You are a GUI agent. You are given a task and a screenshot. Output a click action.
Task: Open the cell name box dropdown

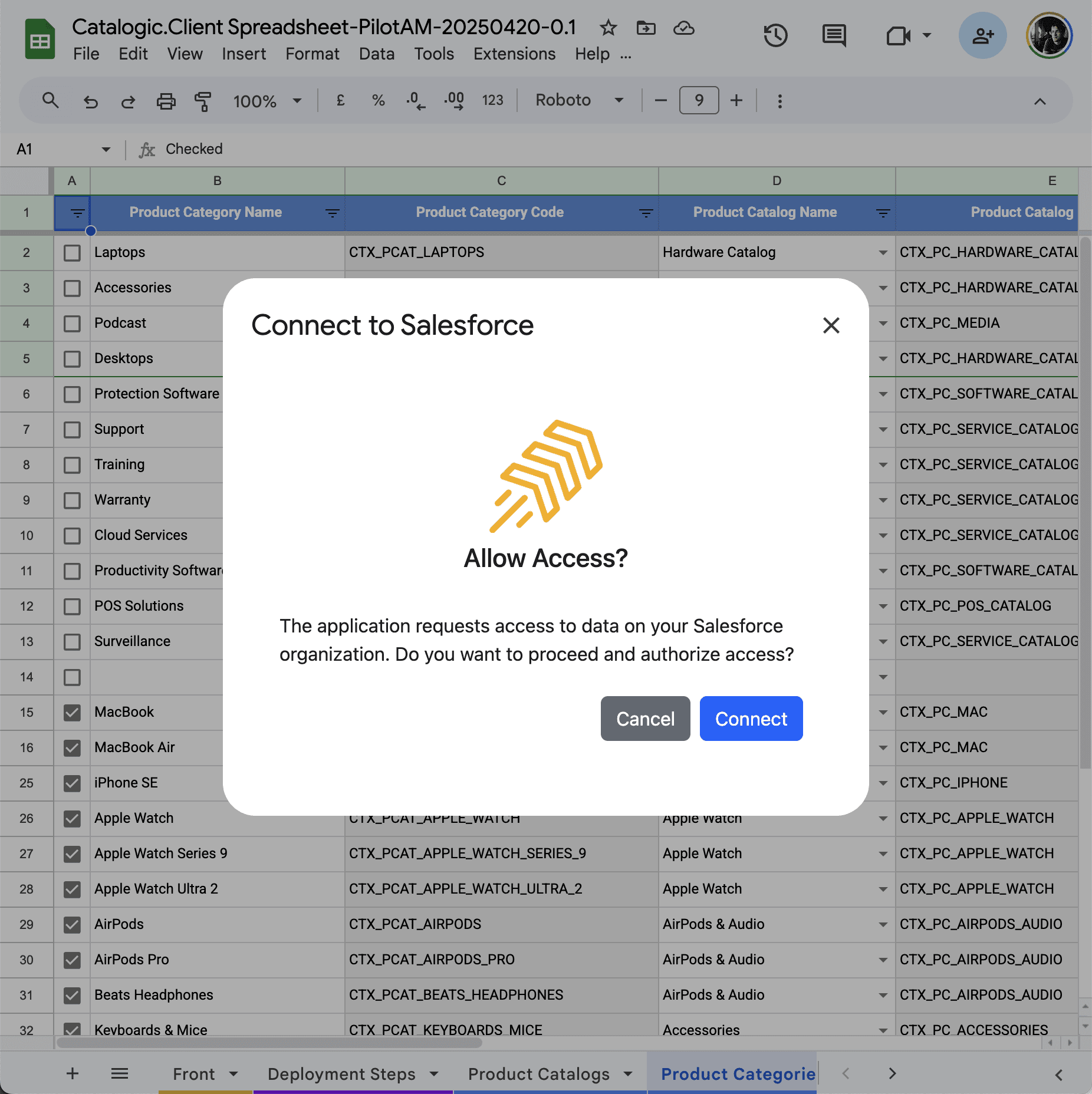coord(106,149)
